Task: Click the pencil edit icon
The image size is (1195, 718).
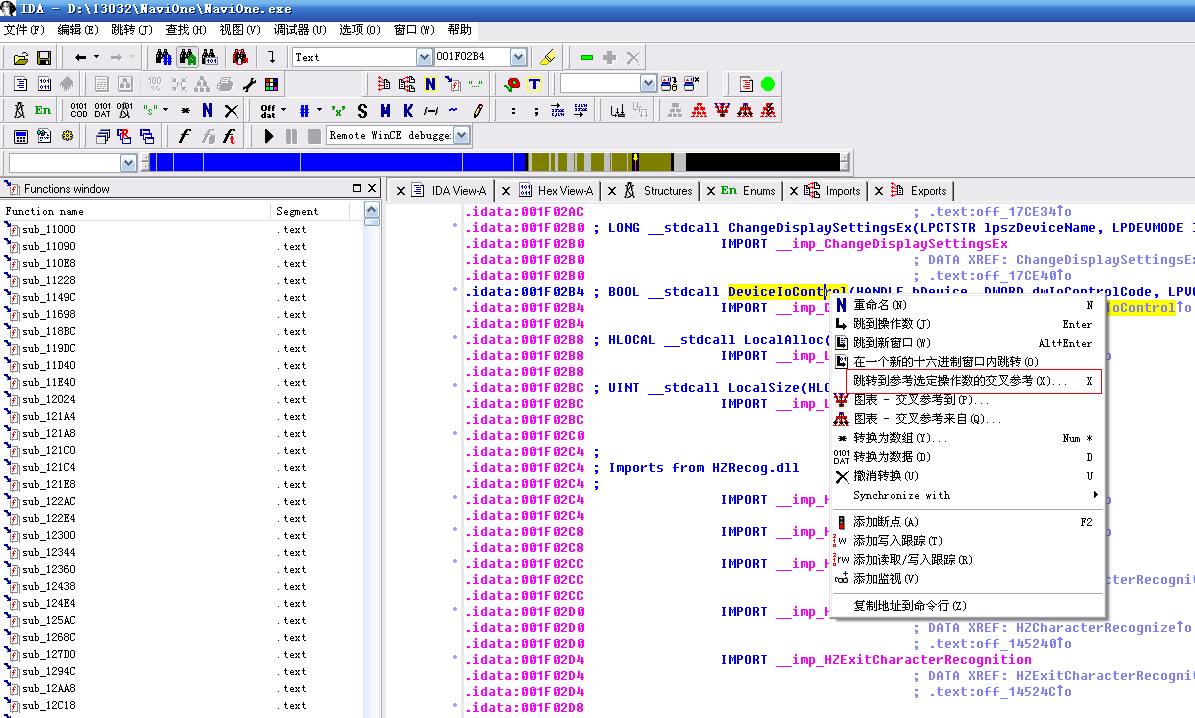Action: coord(478,111)
